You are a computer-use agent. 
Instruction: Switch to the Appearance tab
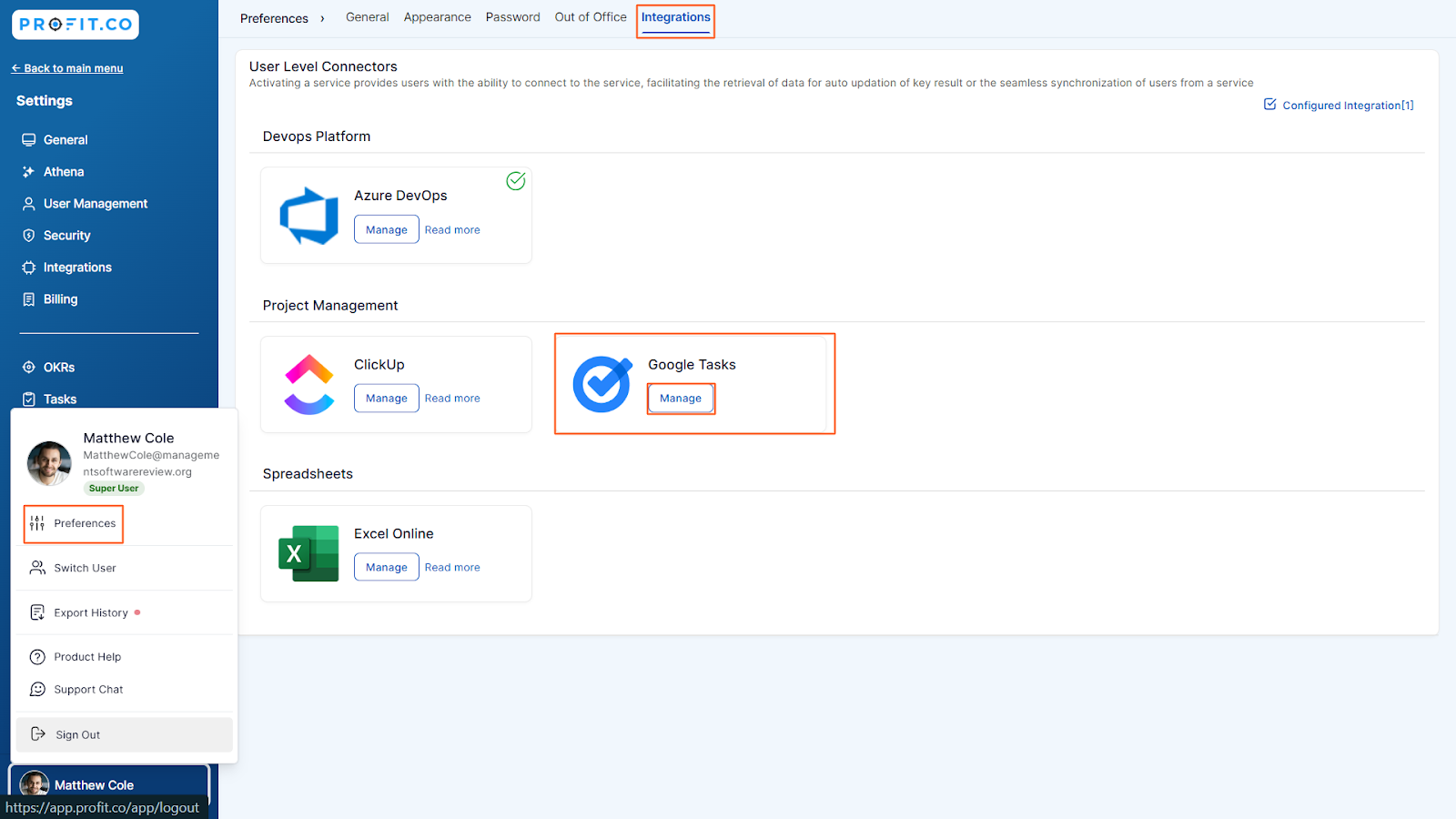point(438,17)
